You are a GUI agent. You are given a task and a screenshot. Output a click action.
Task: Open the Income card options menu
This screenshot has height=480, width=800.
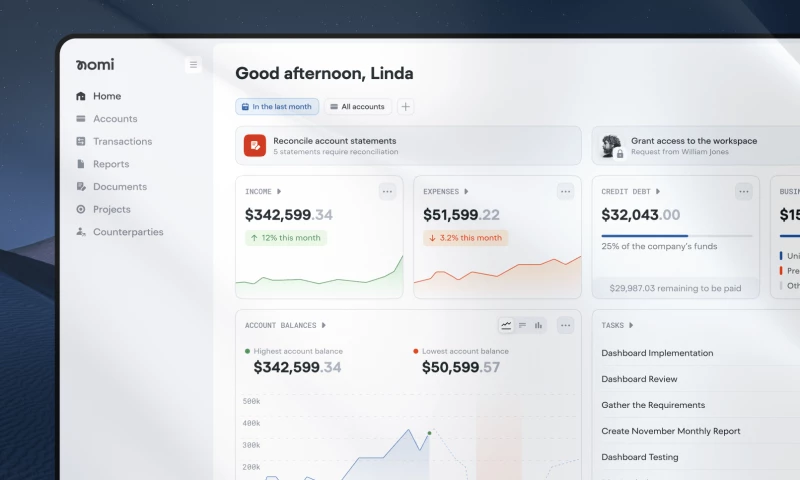387,192
